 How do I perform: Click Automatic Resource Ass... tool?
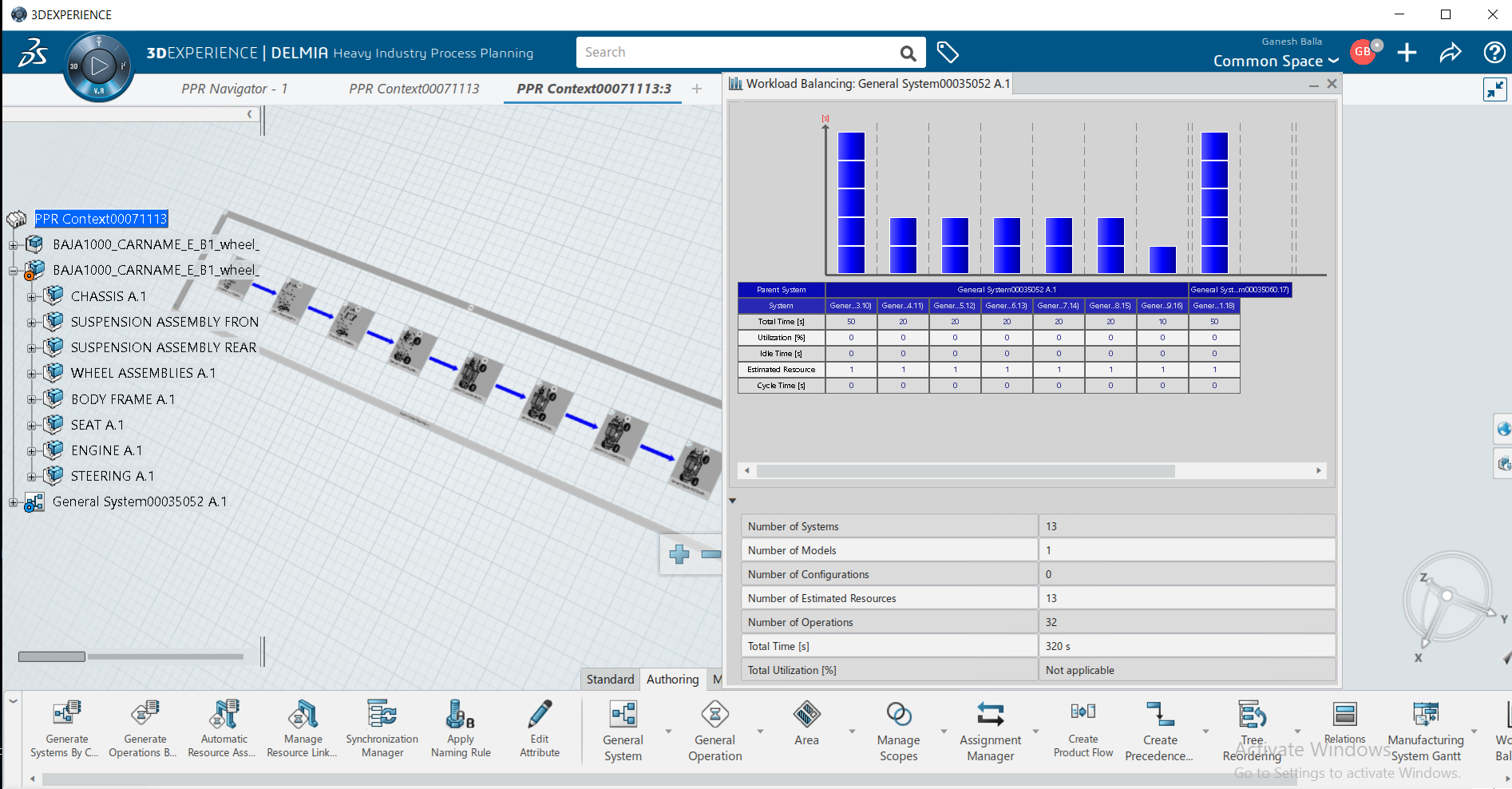coord(224,728)
